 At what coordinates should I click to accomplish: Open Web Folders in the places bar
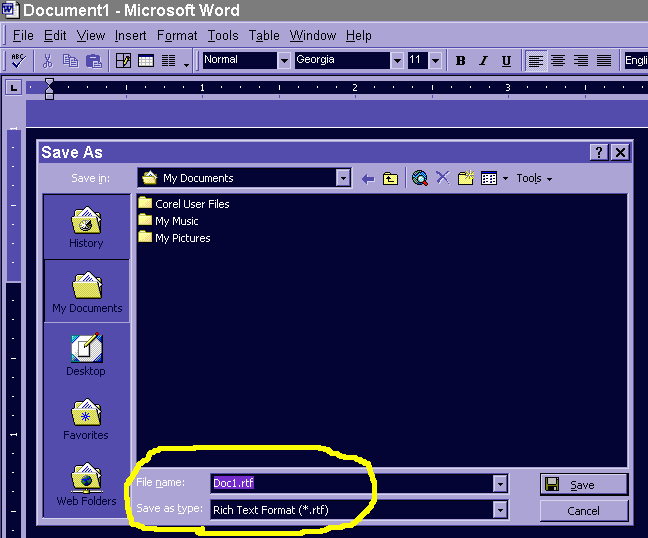pyautogui.click(x=86, y=484)
